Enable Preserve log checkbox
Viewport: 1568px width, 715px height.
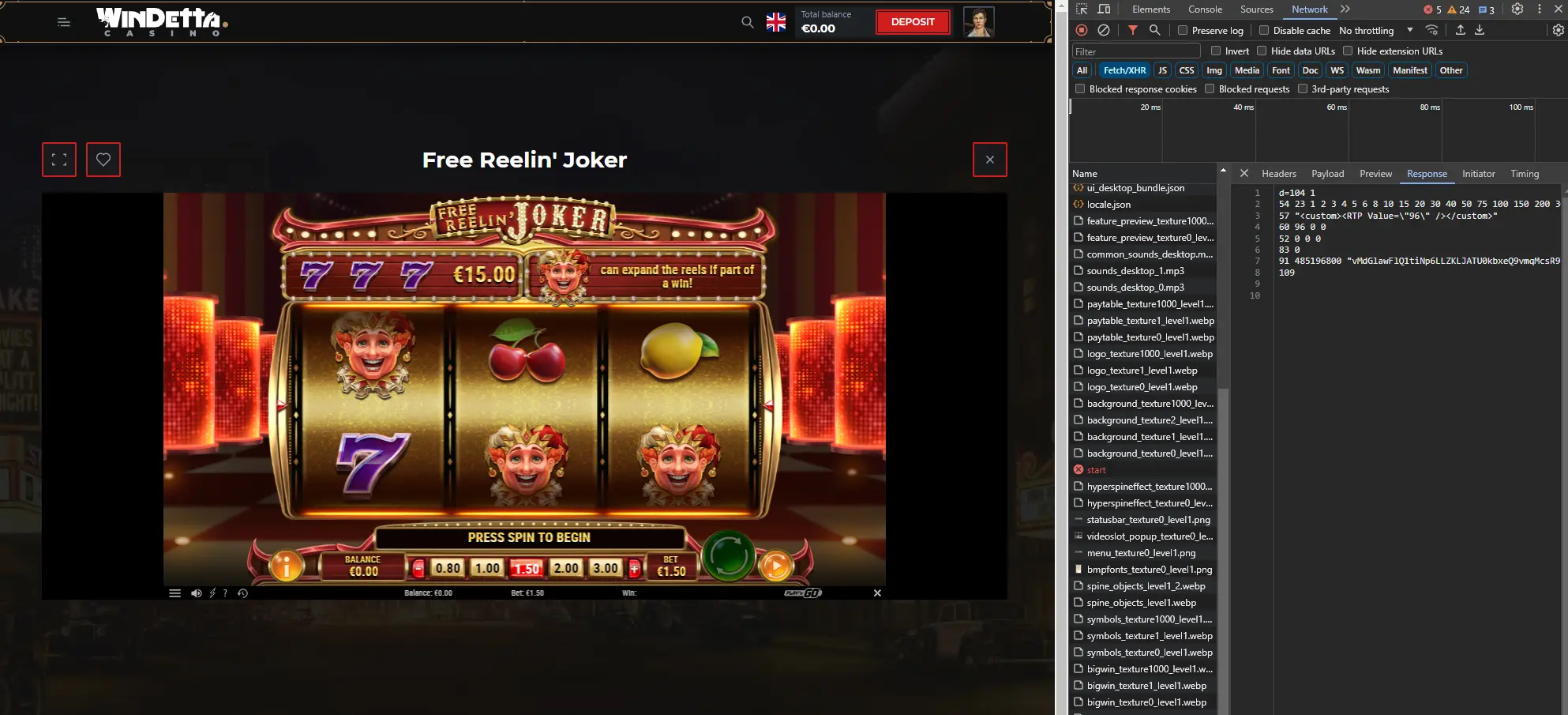point(1183,30)
